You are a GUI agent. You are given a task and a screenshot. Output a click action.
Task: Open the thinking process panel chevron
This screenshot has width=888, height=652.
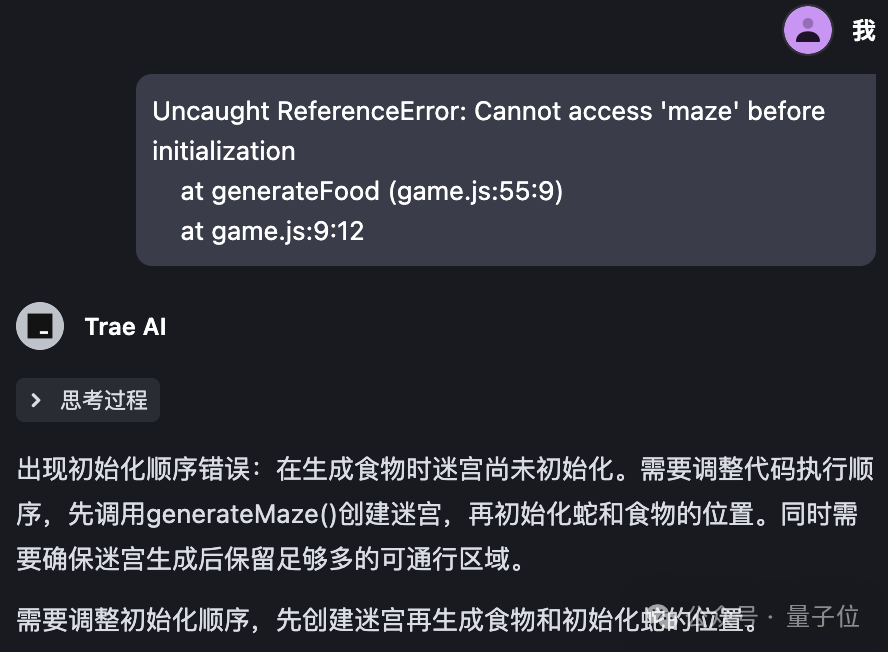point(38,400)
